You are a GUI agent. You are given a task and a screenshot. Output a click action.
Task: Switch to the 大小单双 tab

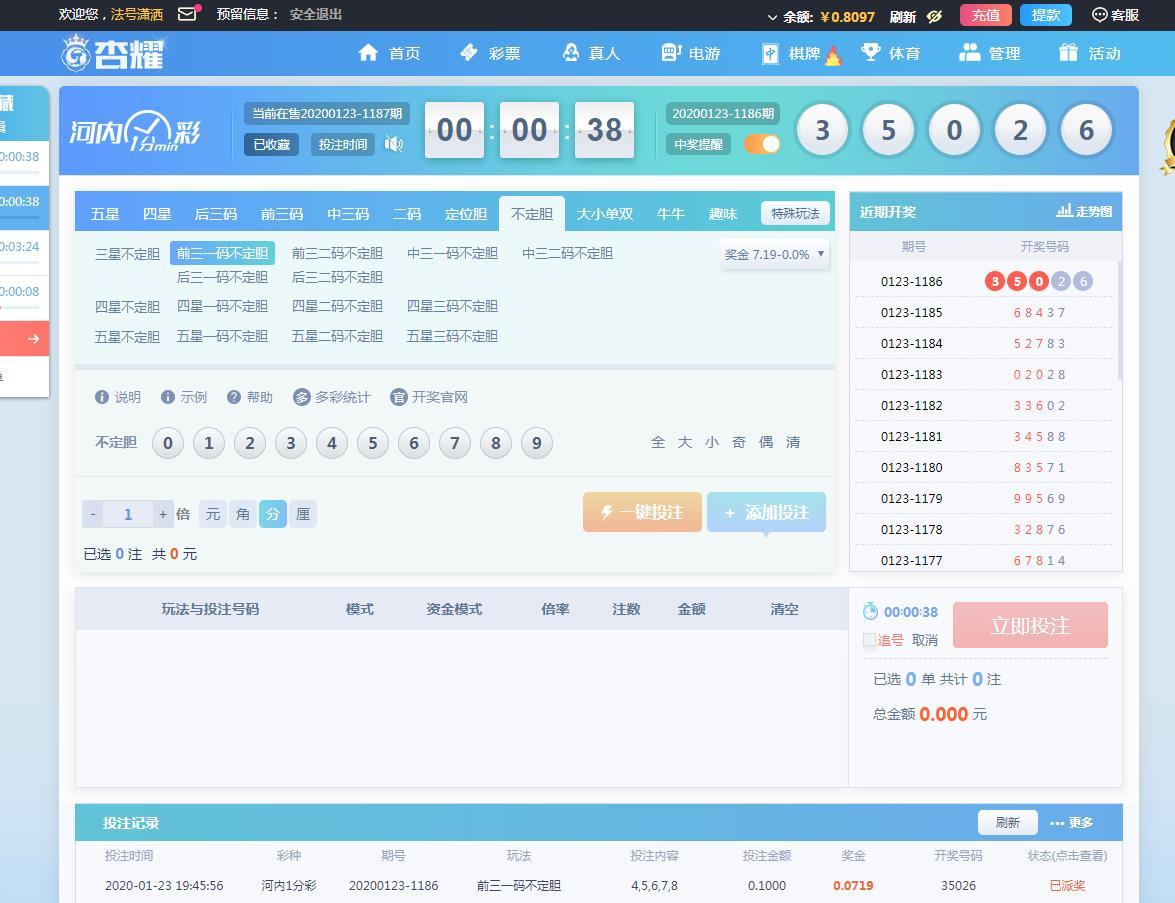click(x=605, y=214)
